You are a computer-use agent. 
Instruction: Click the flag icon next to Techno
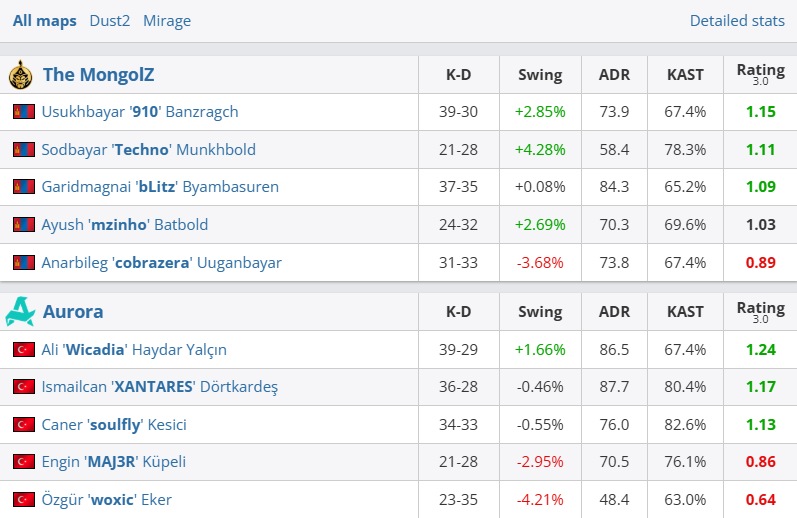point(24,150)
